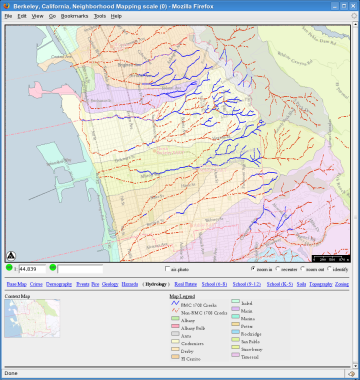Screen dimensions: 360x380
Task: Click the compass logo icon on map corner
Action: [x=11, y=256]
